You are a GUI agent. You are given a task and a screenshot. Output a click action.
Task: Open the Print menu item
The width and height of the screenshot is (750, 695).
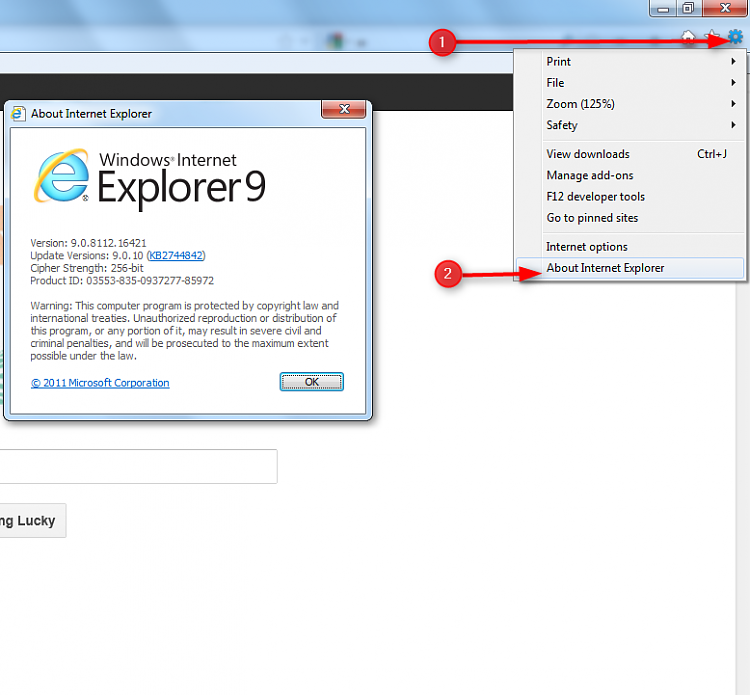[x=630, y=61]
